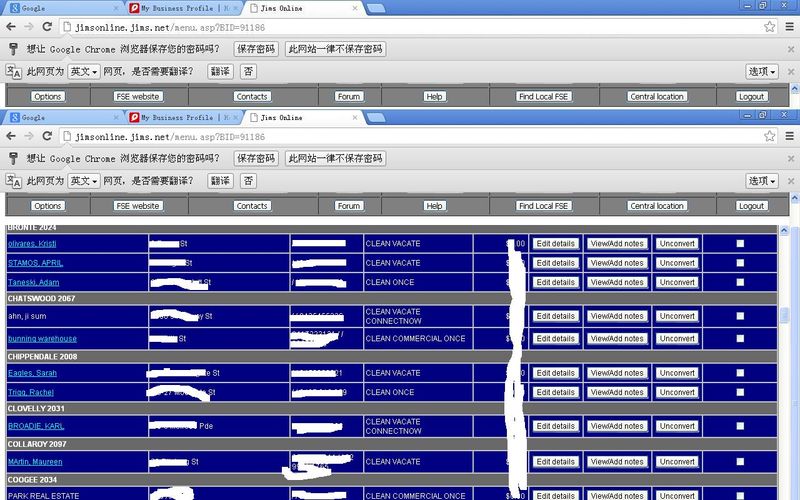Click Logout in lower window navigation
Viewport: 800px width, 500px height.
(x=751, y=206)
